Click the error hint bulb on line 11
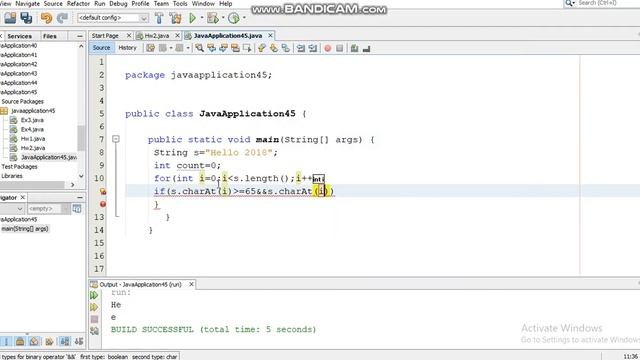This screenshot has width=640, height=360. 102,191
